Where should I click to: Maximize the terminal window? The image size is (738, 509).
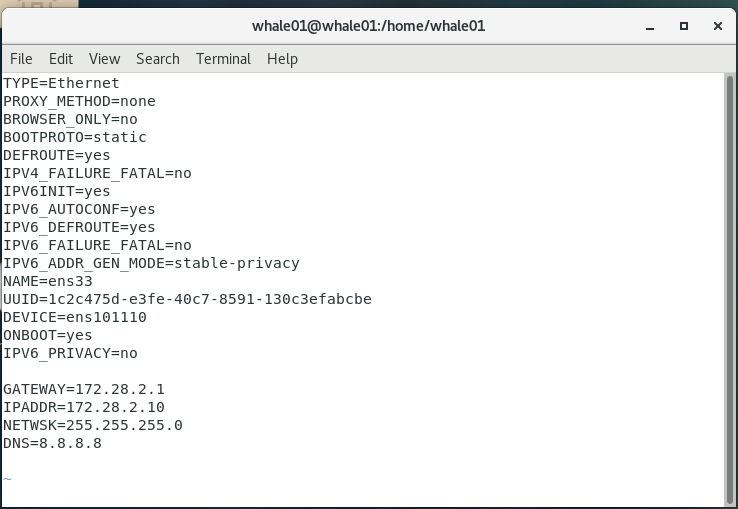coord(684,26)
